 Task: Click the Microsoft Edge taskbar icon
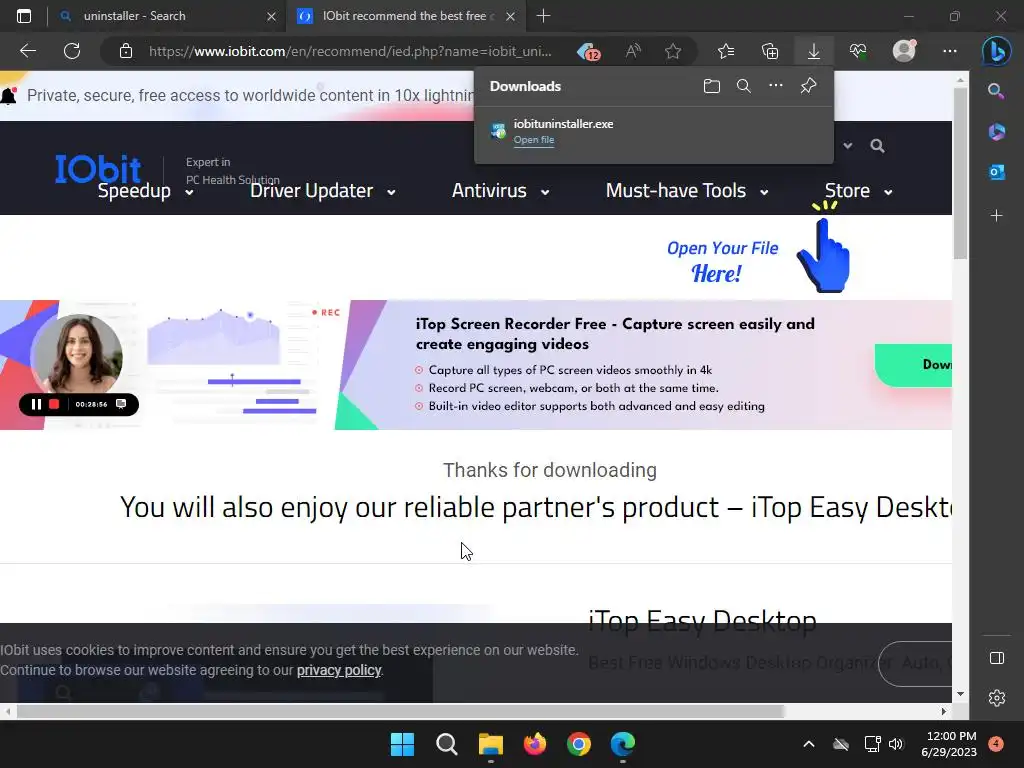623,744
